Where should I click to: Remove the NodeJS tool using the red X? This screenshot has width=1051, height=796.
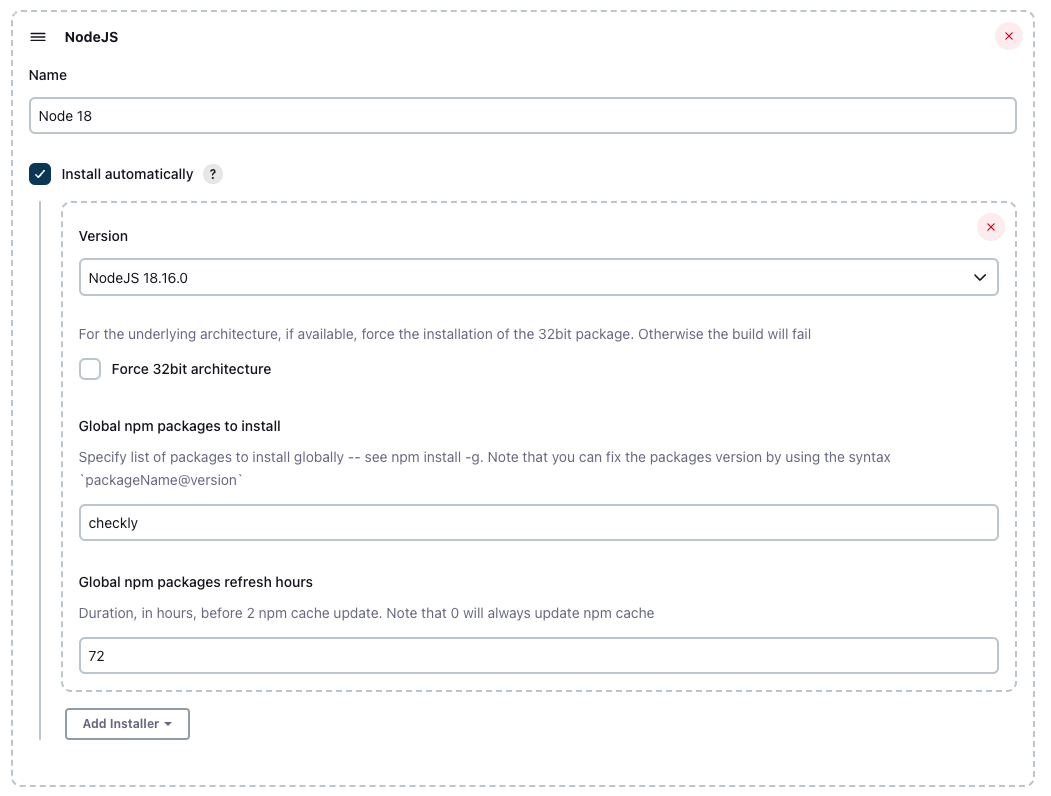[1009, 36]
